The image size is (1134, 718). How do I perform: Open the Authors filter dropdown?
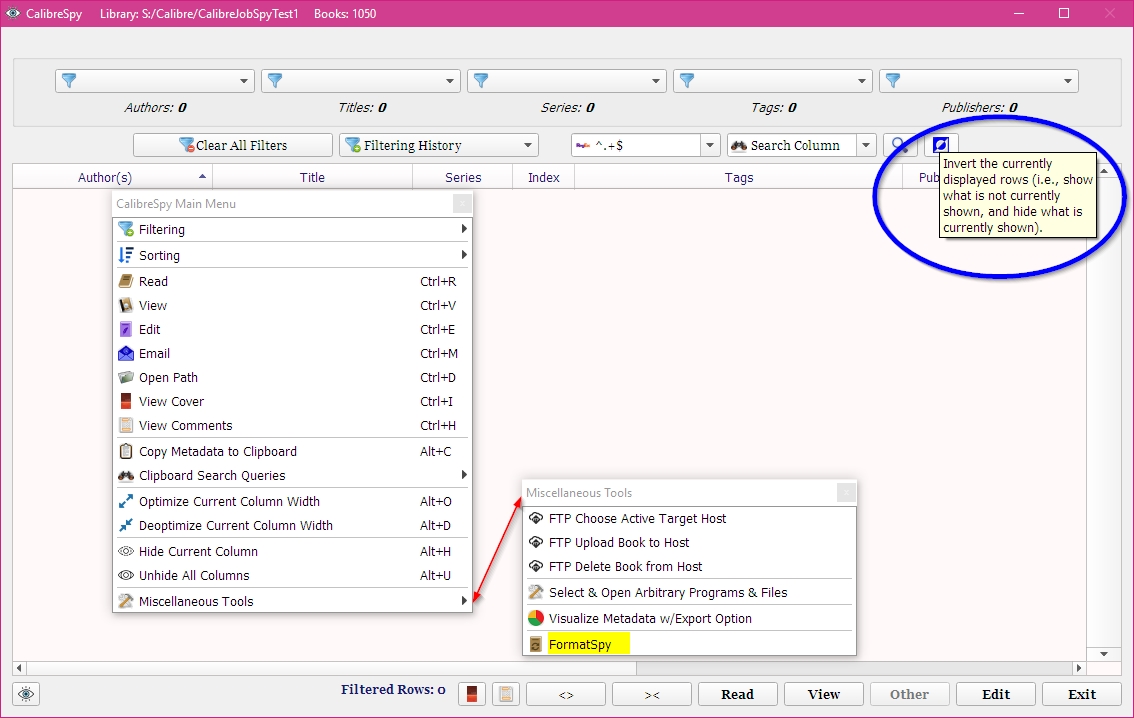tap(155, 81)
